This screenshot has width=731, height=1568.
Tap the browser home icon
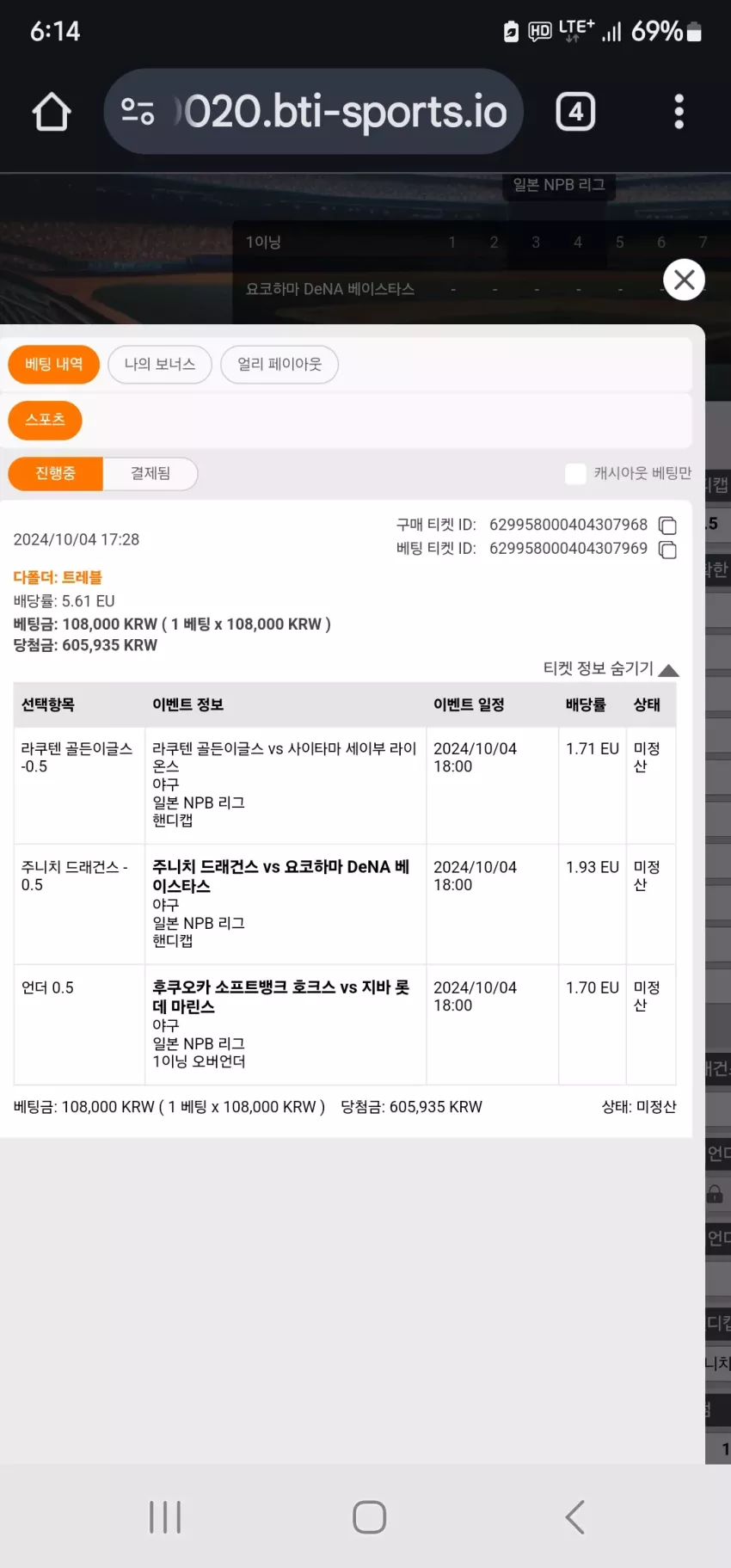(x=52, y=112)
